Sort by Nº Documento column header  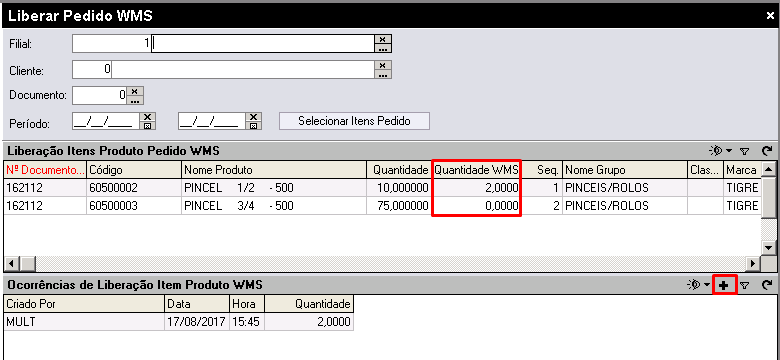[x=45, y=170]
